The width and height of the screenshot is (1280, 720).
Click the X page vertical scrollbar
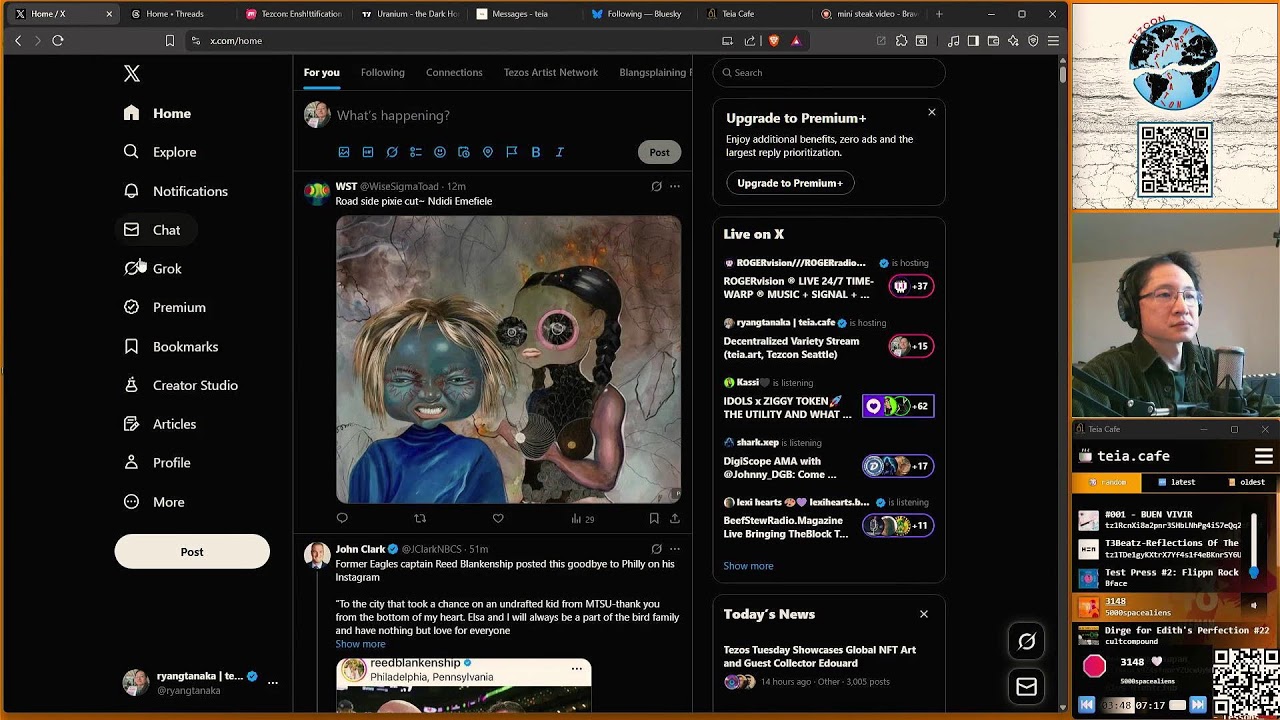click(x=1062, y=75)
